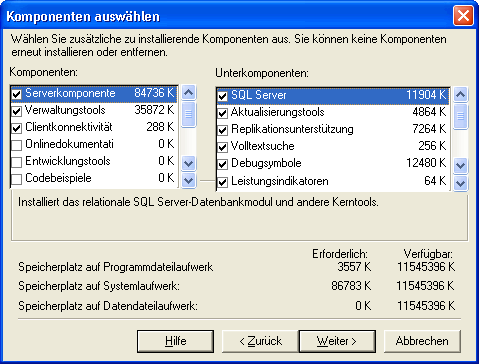Click the Unterkomponenten list lowest scroll-down arrow
This screenshot has width=479, height=364.
click(461, 183)
